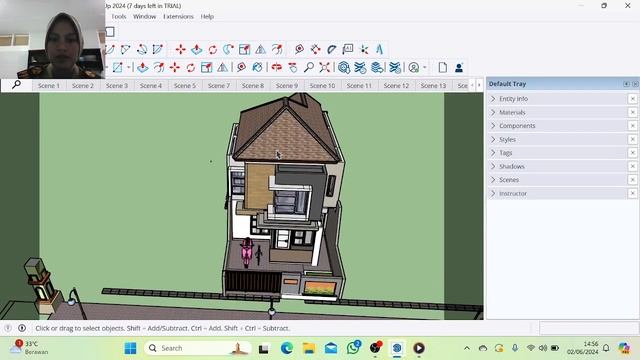Open the signed-in user account icon
Viewport: 640px width, 360px height.
(x=414, y=67)
